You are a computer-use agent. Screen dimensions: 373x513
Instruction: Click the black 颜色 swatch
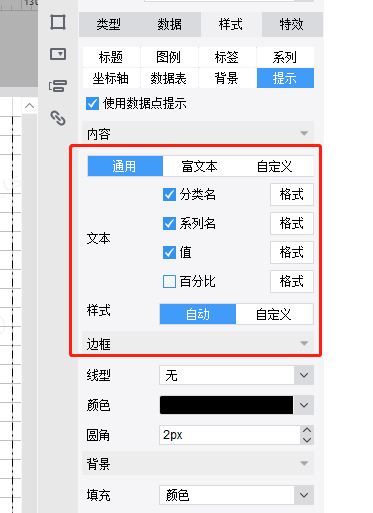[226, 405]
